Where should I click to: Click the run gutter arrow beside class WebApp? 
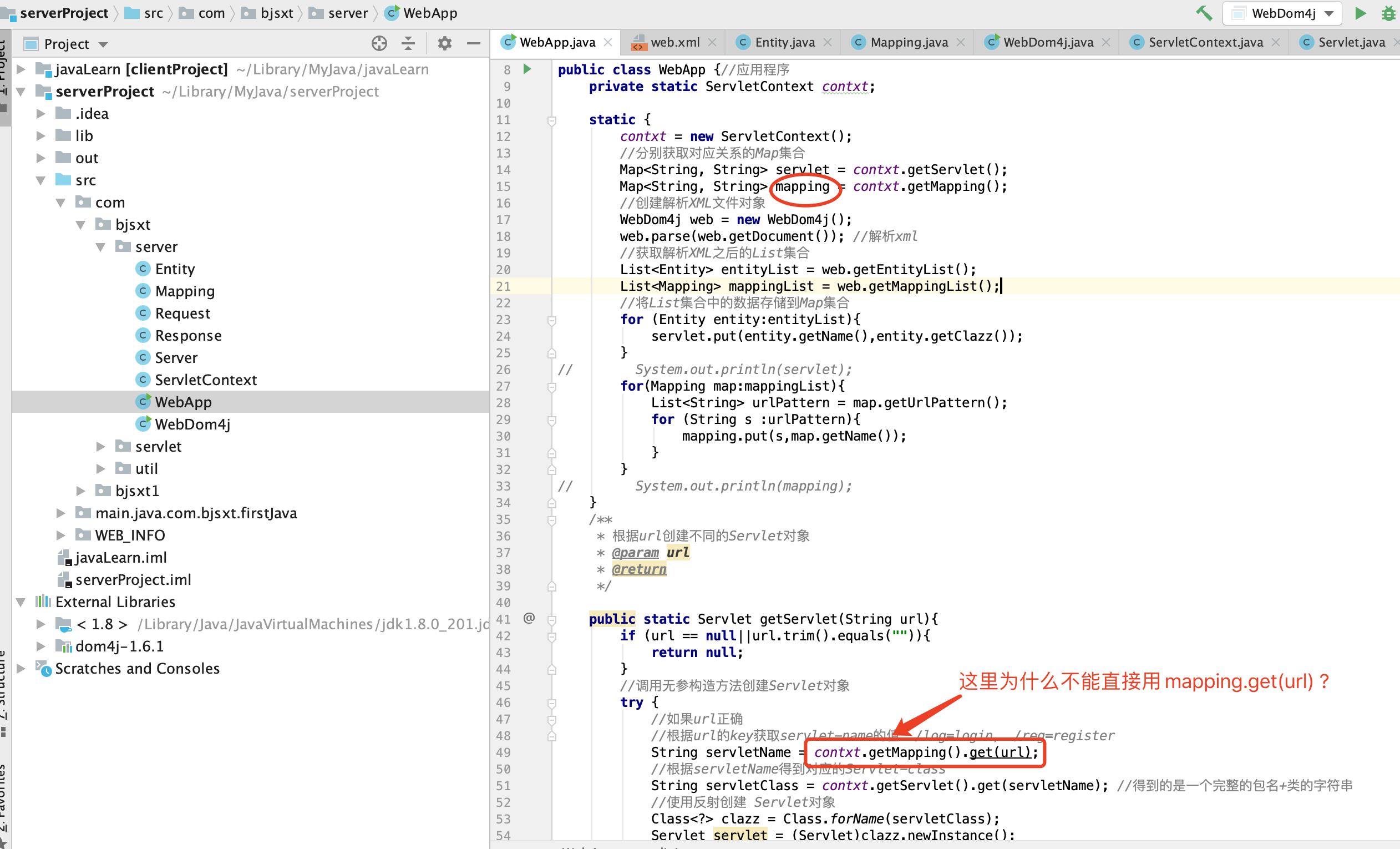[527, 69]
